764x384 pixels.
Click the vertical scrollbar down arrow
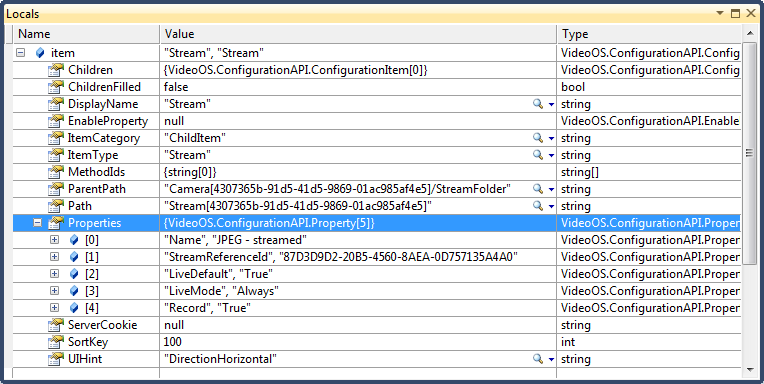750,370
